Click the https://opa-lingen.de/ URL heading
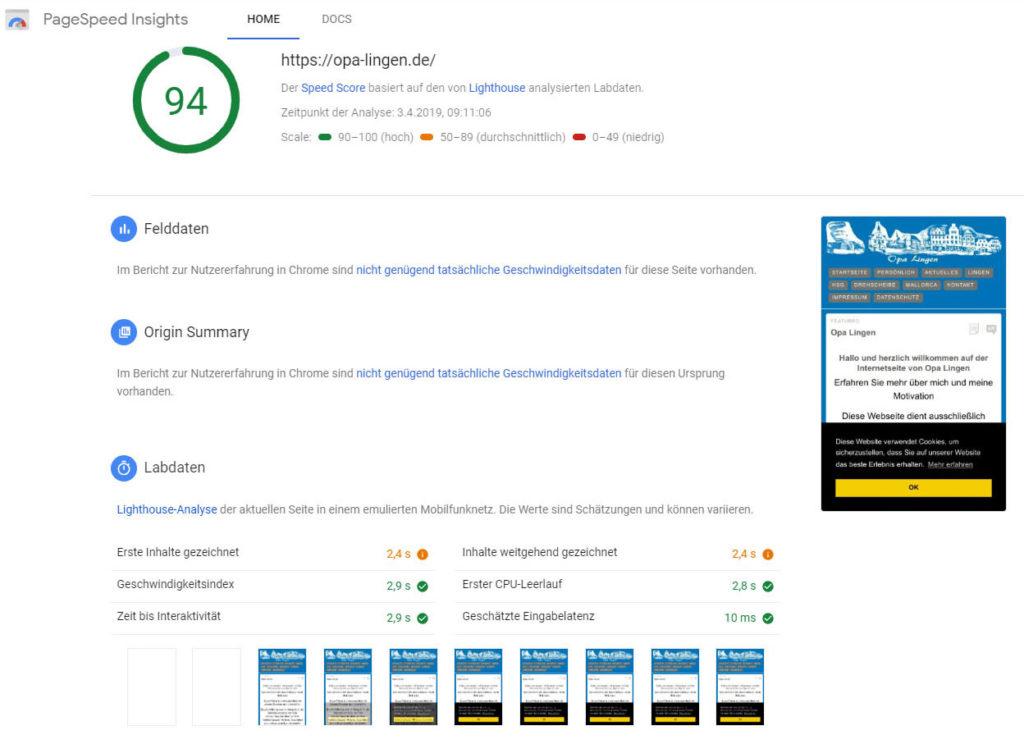Viewport: 1024px width, 753px height. 358,60
